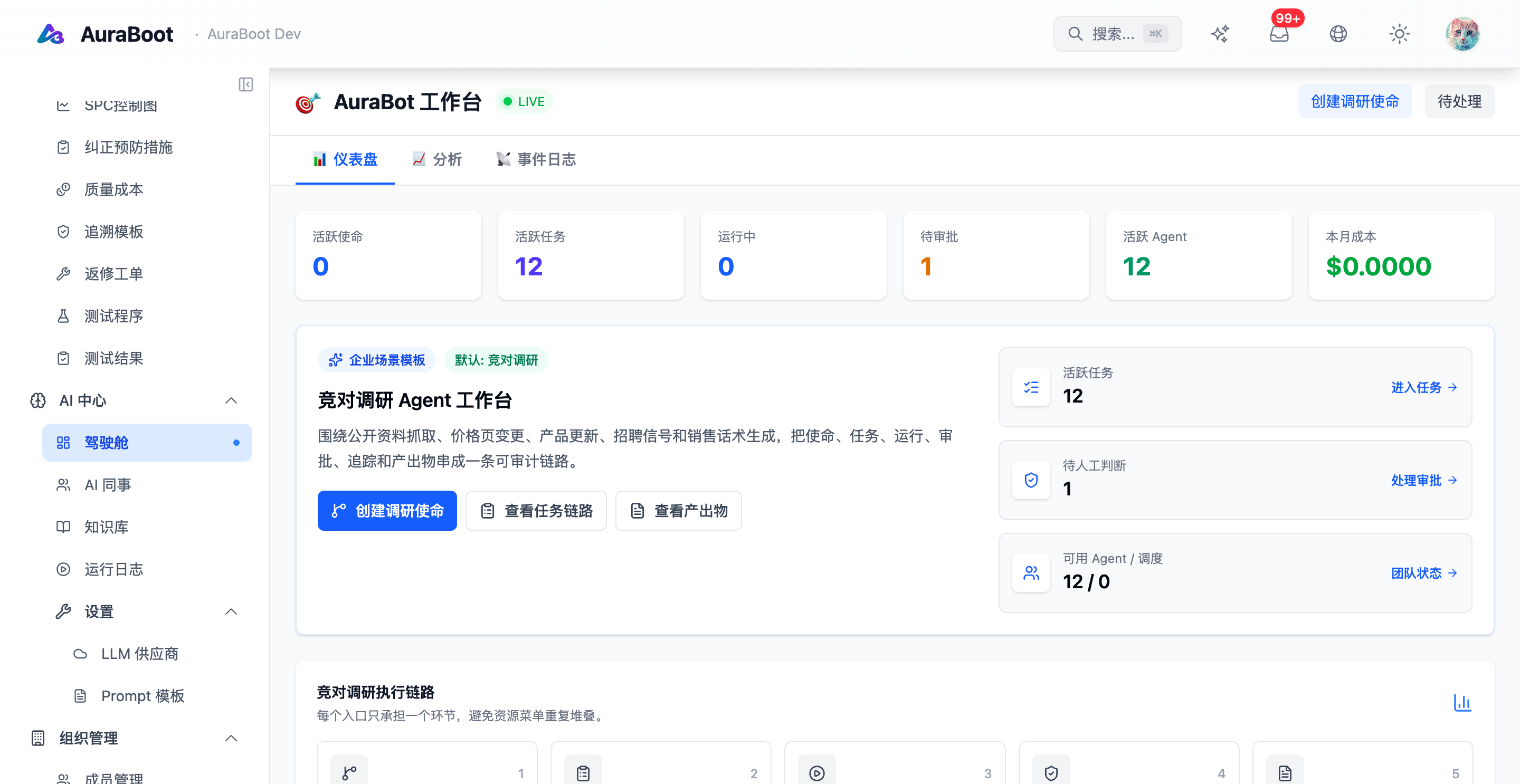Click the 可用 Agent users icon

point(1031,573)
